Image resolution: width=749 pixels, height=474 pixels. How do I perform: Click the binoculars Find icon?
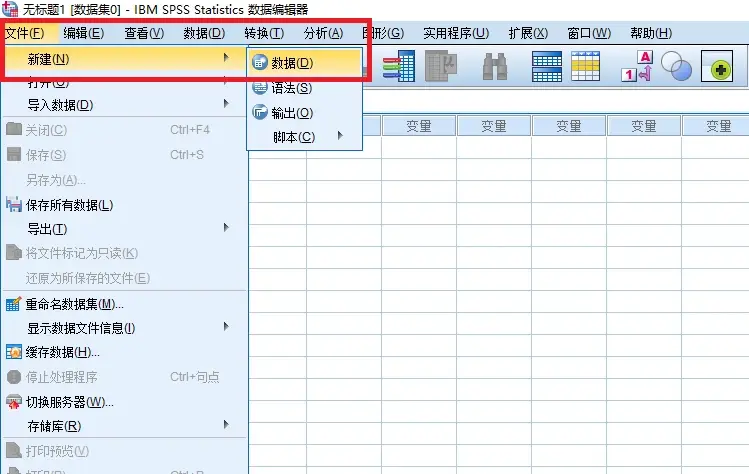(x=495, y=66)
